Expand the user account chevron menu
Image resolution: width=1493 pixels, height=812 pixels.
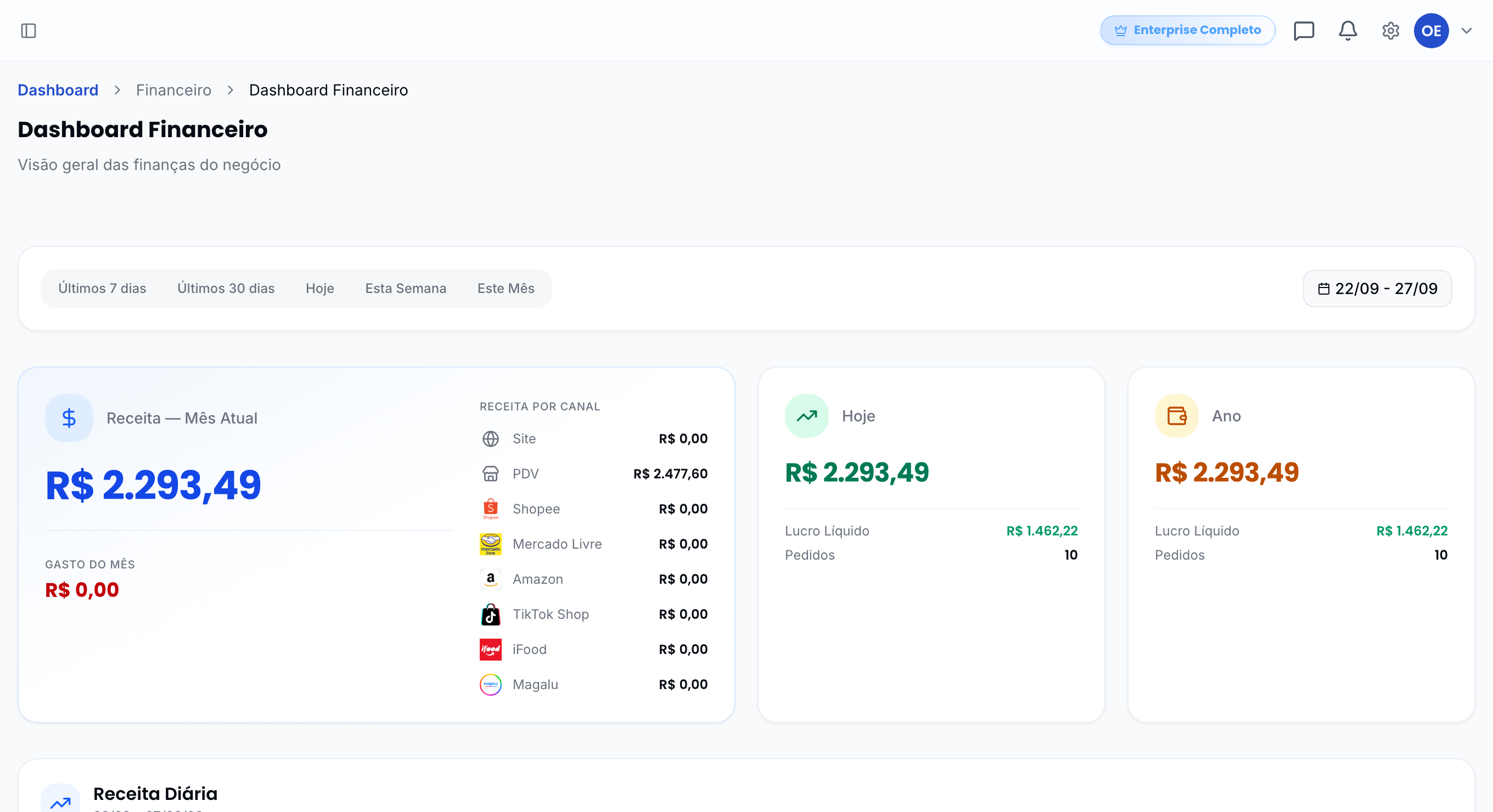(1466, 31)
